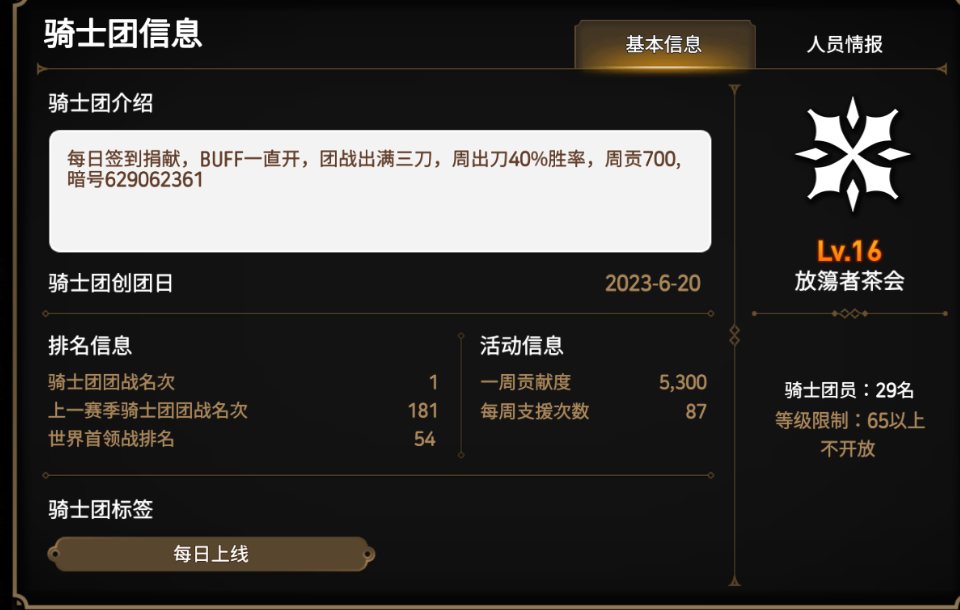Click the 骑士团标签 section header

101,510
